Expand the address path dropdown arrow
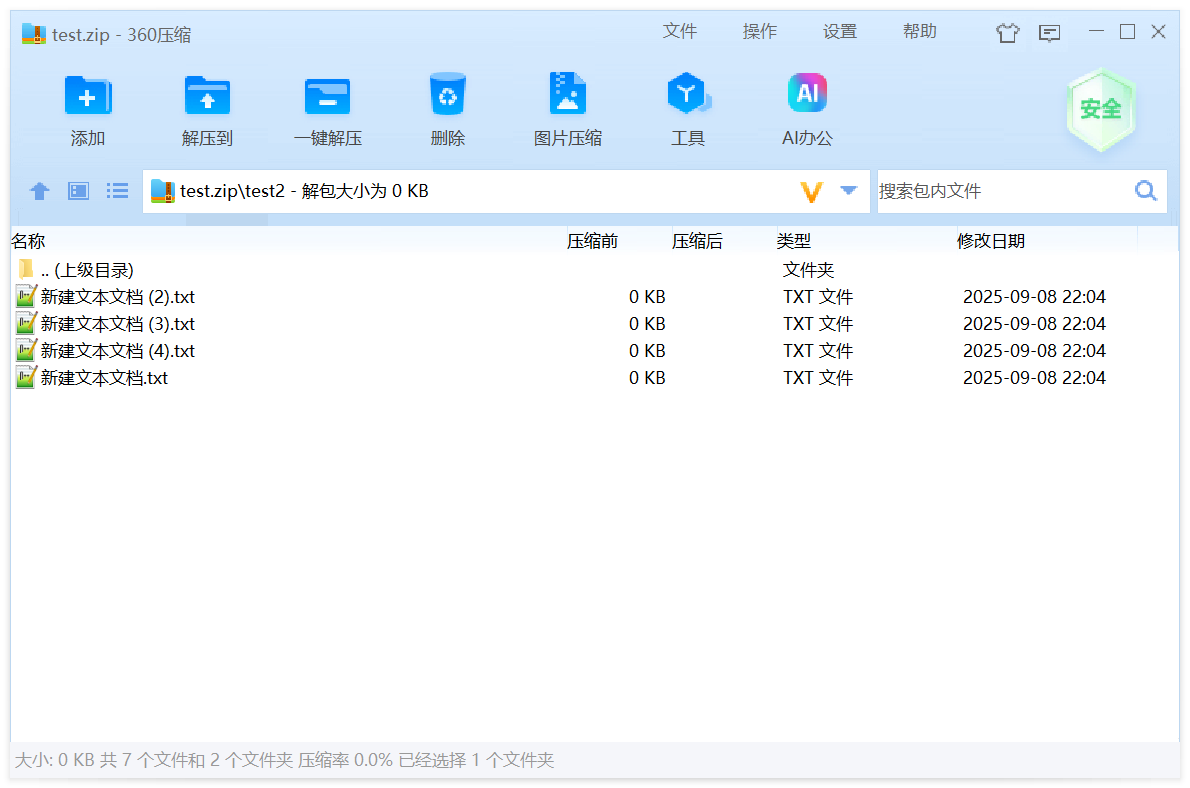 [x=849, y=190]
